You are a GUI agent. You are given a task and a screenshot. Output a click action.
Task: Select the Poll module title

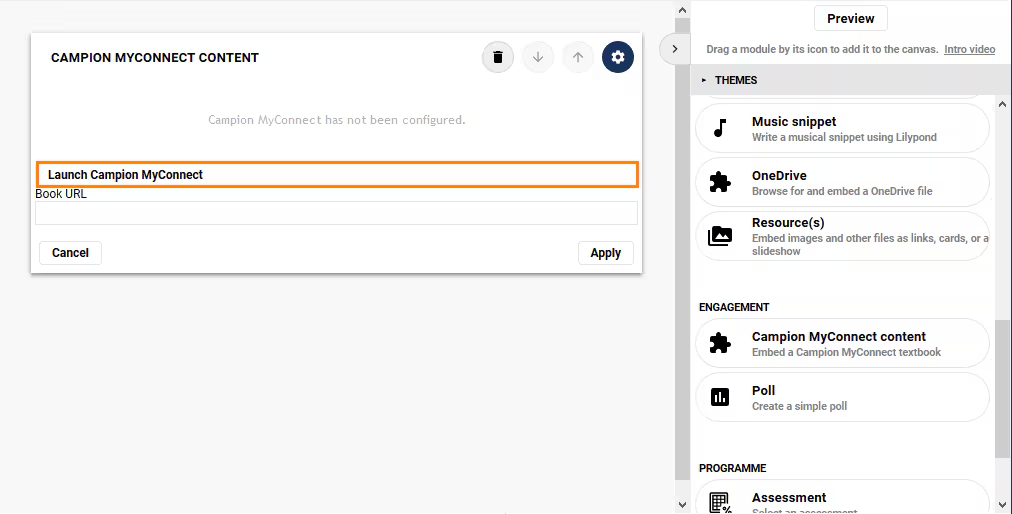(x=764, y=391)
